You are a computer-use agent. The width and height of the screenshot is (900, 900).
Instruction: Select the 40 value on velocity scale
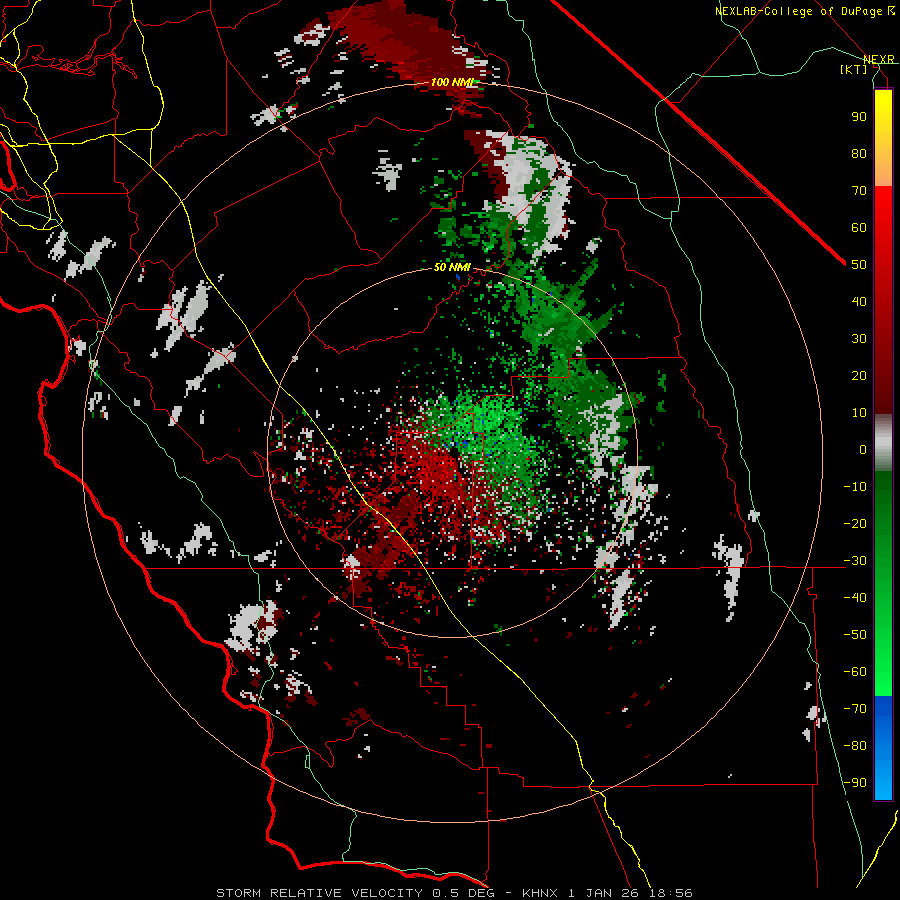pos(859,301)
